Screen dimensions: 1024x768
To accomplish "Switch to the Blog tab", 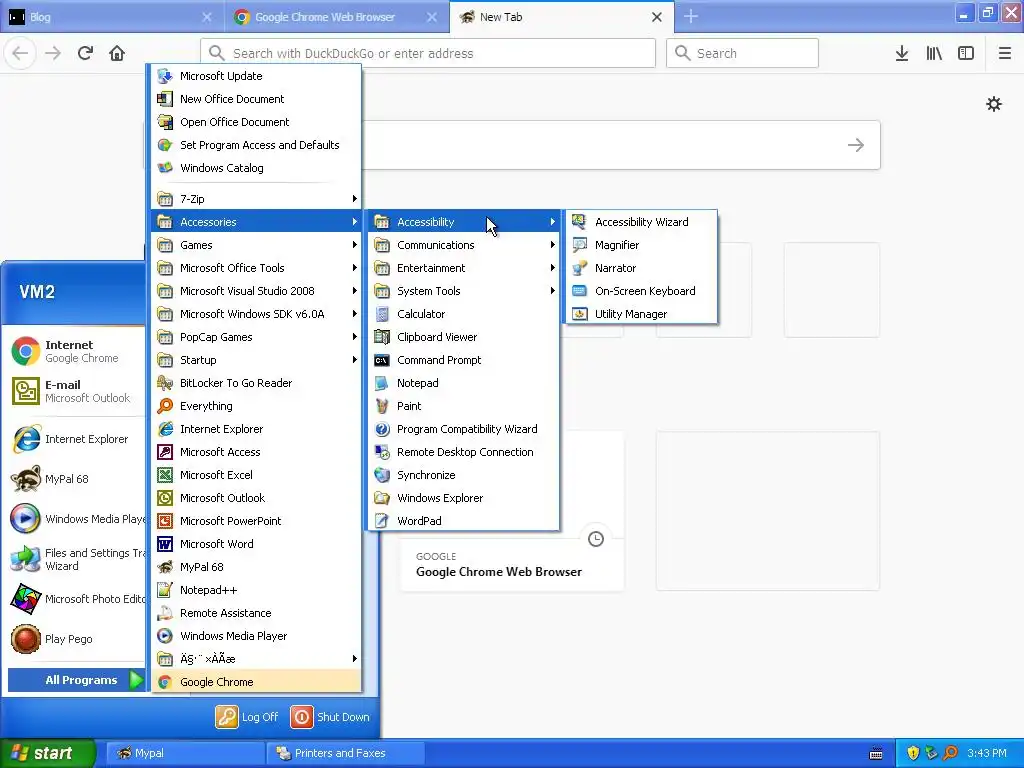I will (x=111, y=17).
